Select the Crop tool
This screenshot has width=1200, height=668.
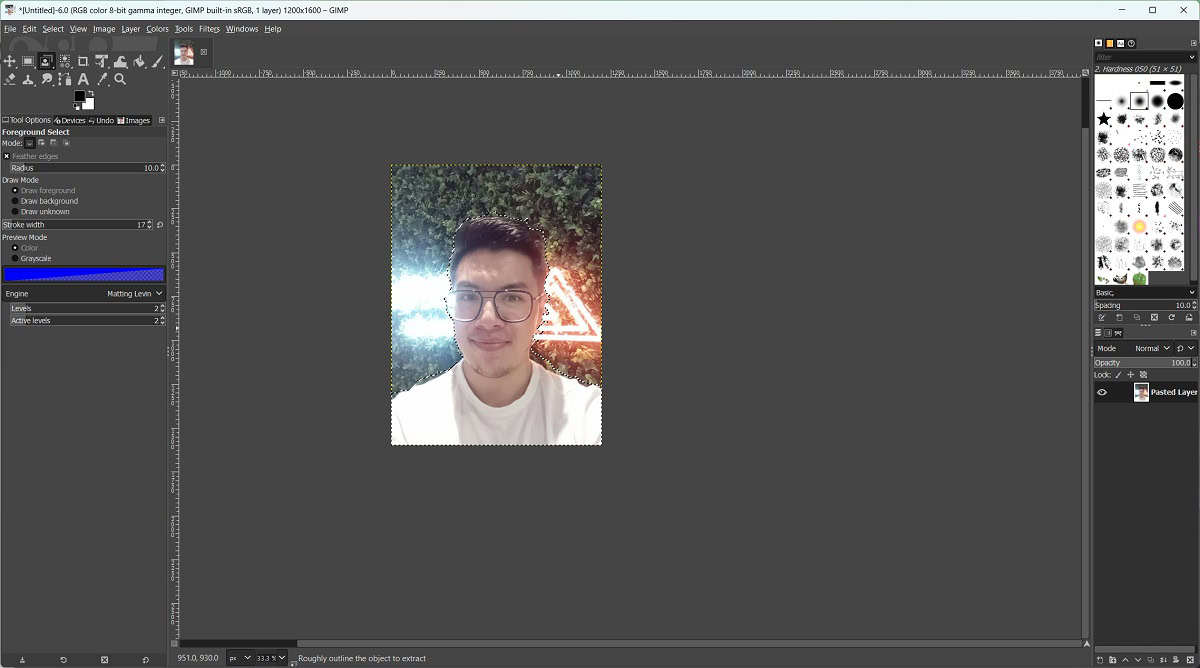coord(83,62)
